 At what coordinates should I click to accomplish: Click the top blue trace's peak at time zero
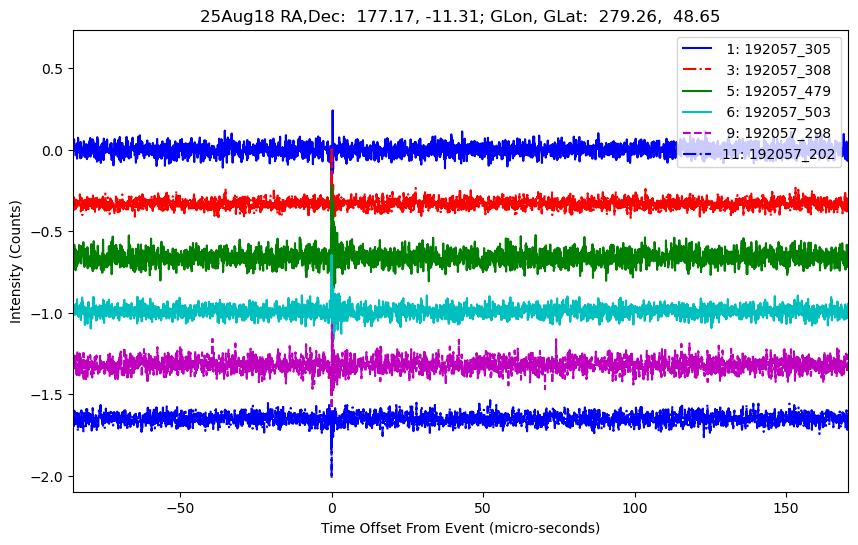[332, 113]
